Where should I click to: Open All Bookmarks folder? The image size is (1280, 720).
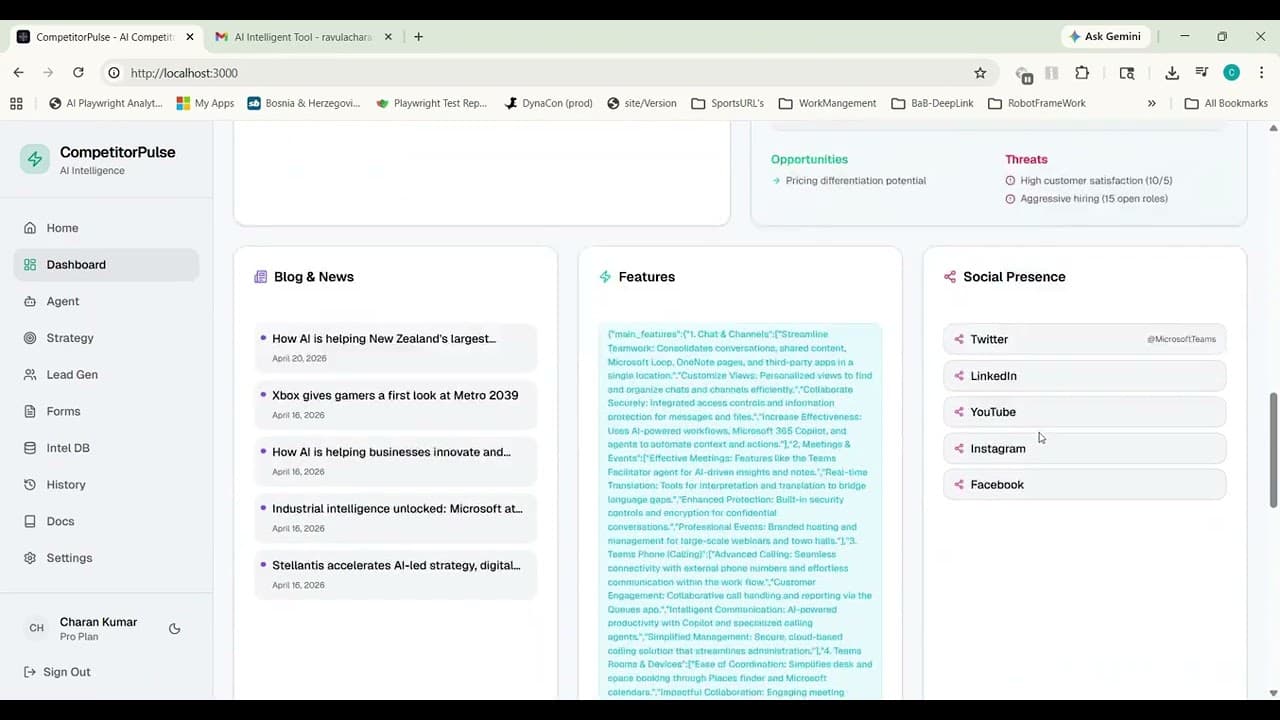pyautogui.click(x=1226, y=103)
